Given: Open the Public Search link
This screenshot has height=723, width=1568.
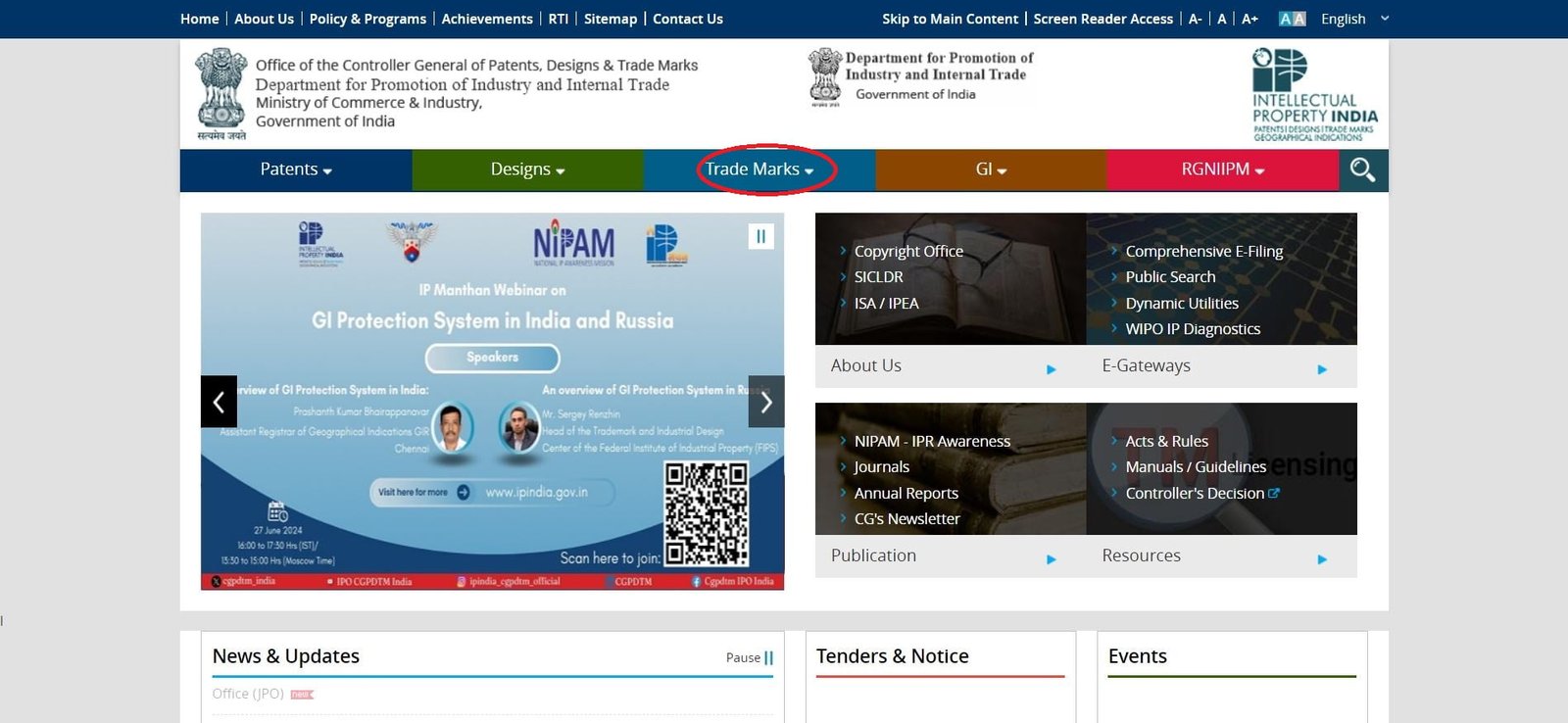Looking at the screenshot, I should click(1170, 277).
